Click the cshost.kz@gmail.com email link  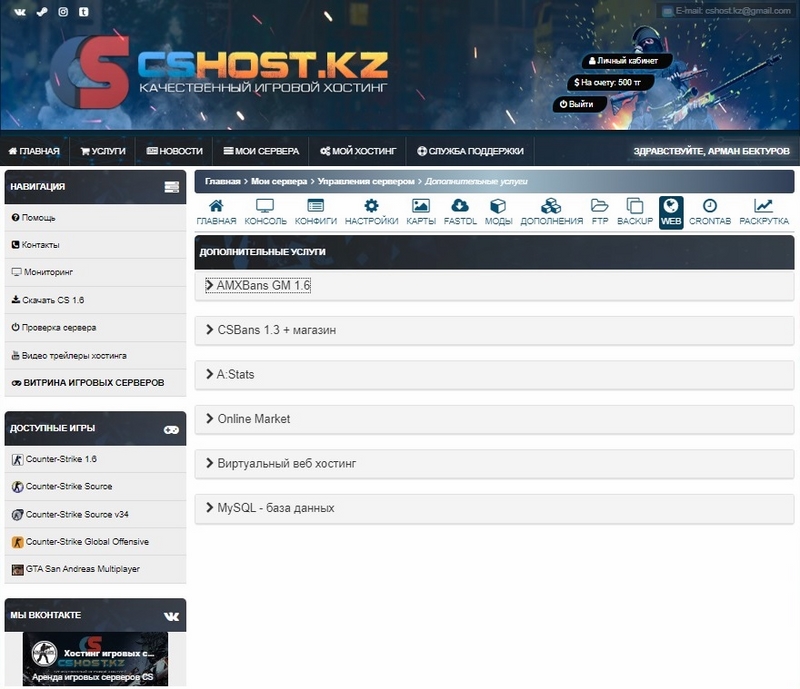tap(733, 11)
